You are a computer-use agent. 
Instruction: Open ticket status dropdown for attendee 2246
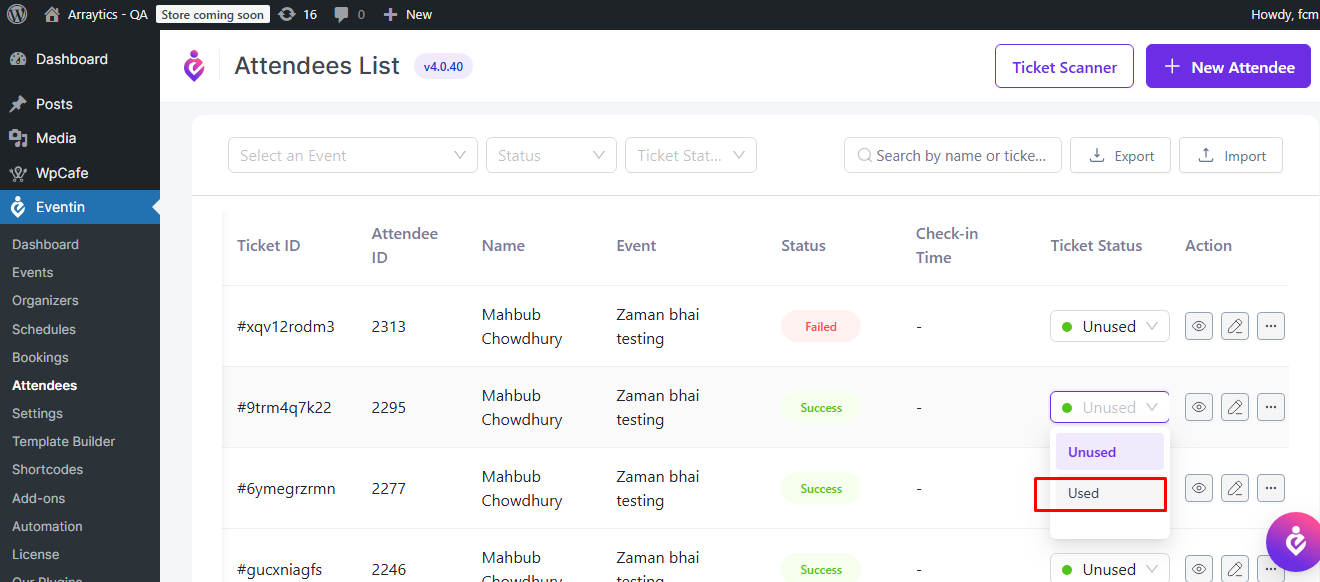point(1109,568)
